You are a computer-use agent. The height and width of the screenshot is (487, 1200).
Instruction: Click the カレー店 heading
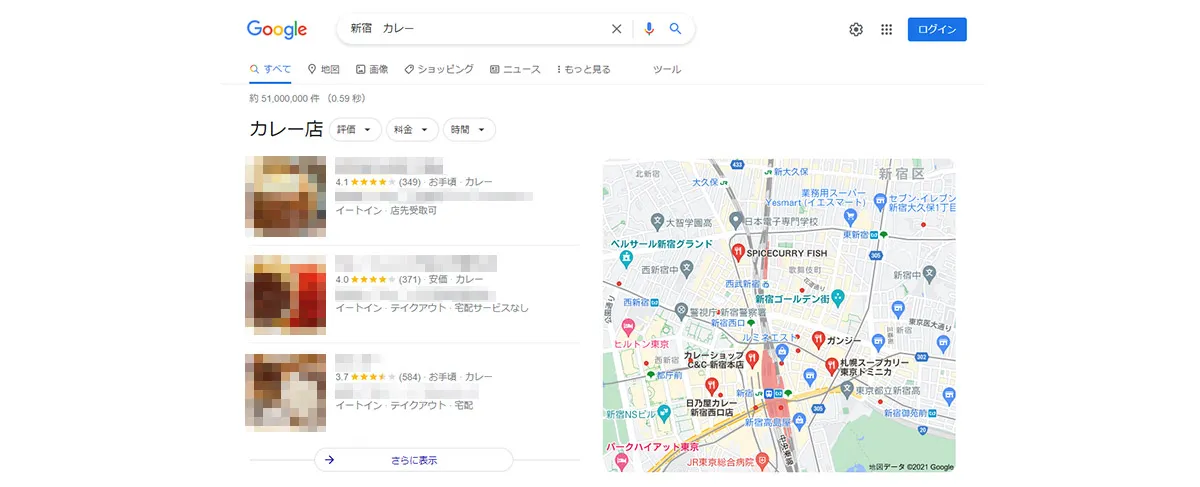pyautogui.click(x=285, y=130)
